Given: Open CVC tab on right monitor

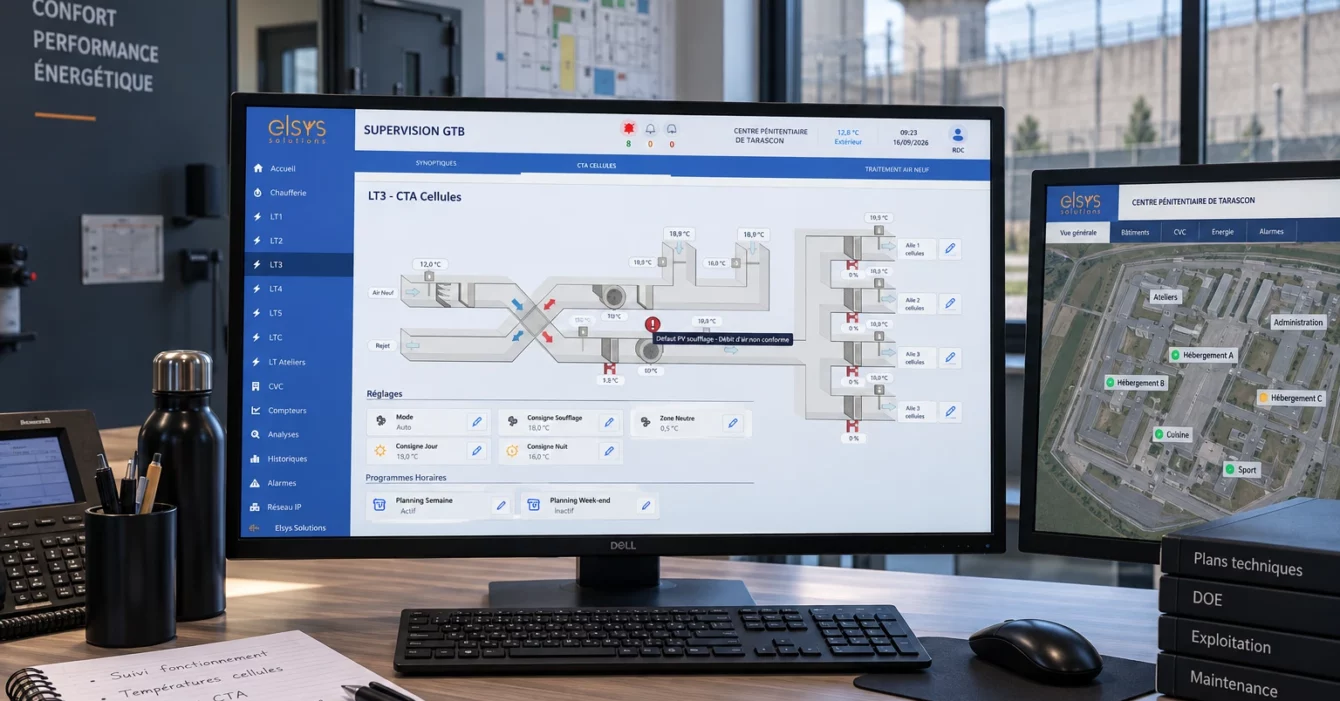Looking at the screenshot, I should click(x=1180, y=232).
